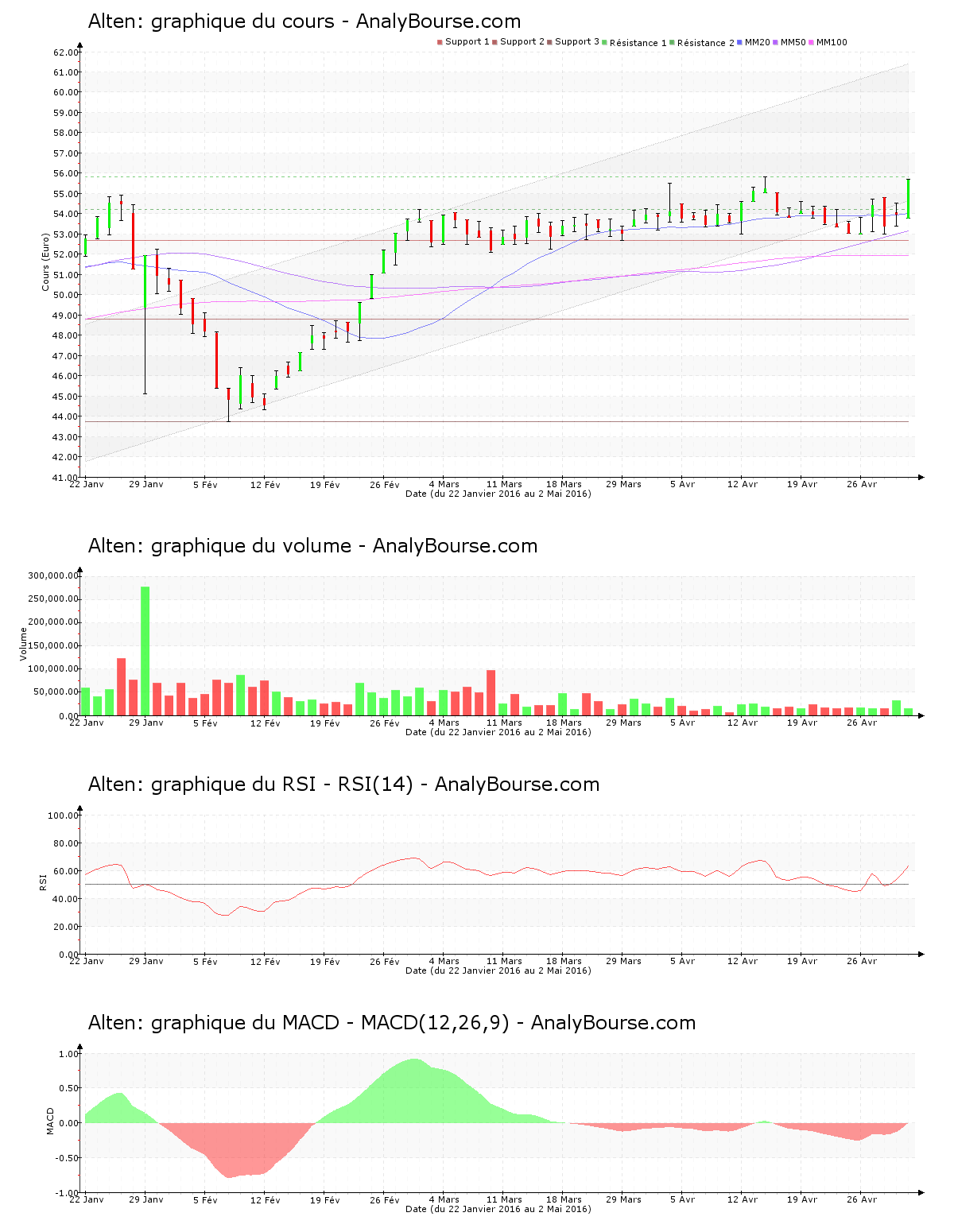The height and width of the screenshot is (1232, 954).
Task: Click the long-wick green candle at 29 Janv
Action: [145, 324]
